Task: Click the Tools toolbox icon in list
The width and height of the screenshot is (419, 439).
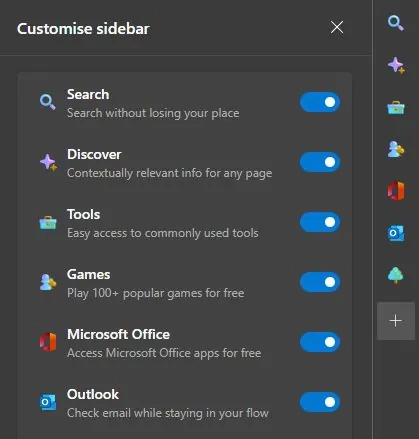Action: pos(48,222)
